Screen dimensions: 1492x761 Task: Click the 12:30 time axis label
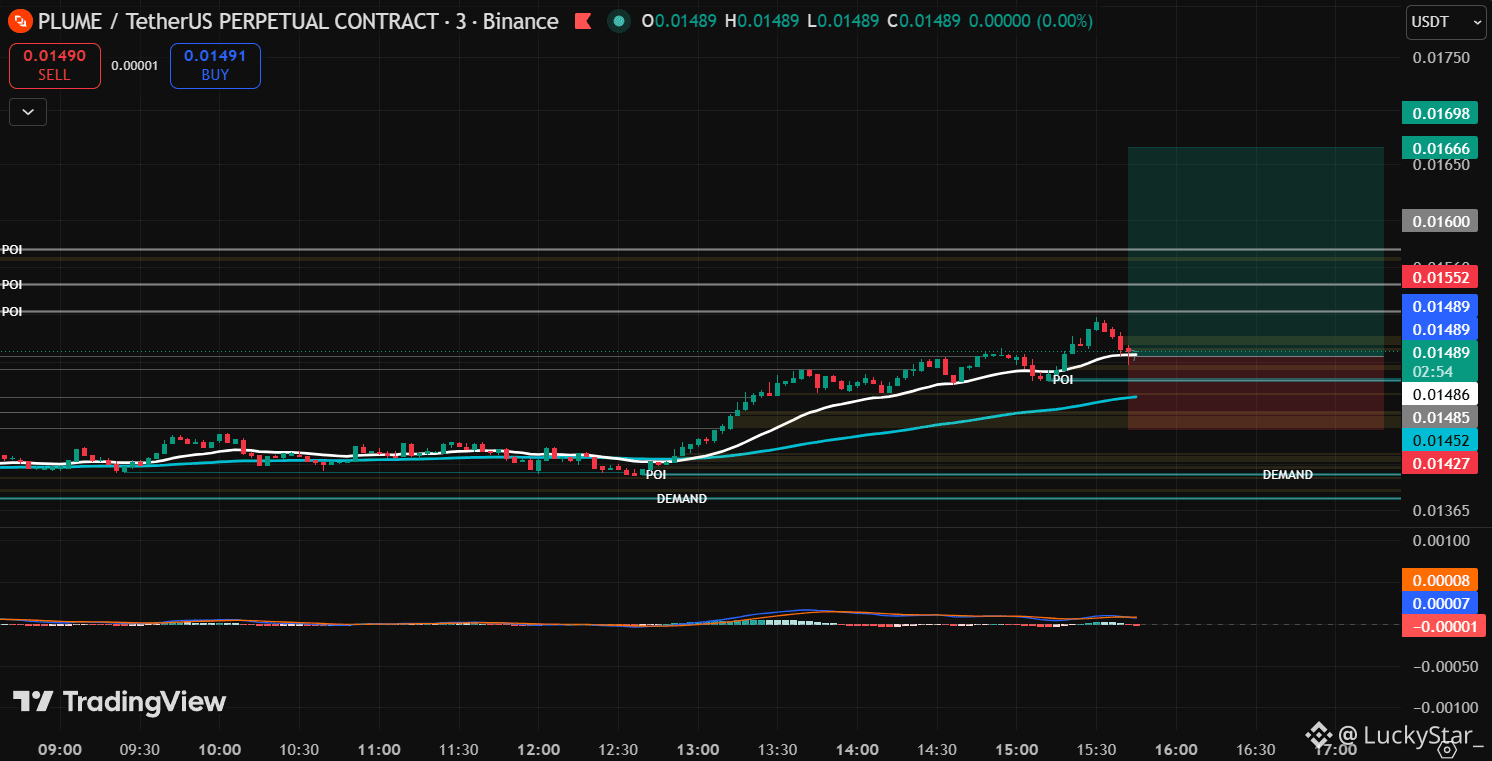(618, 750)
